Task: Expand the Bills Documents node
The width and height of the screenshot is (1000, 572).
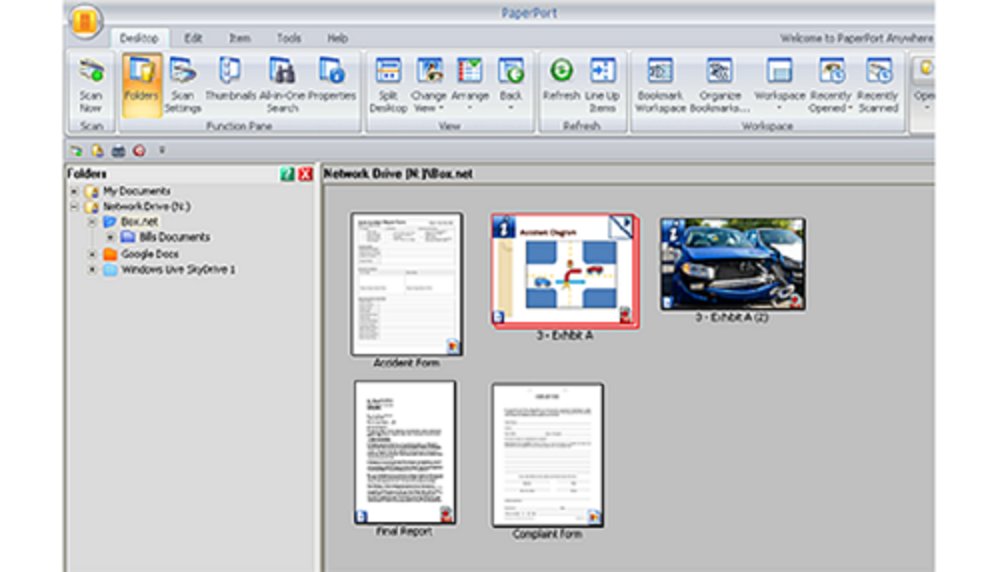Action: 110,237
